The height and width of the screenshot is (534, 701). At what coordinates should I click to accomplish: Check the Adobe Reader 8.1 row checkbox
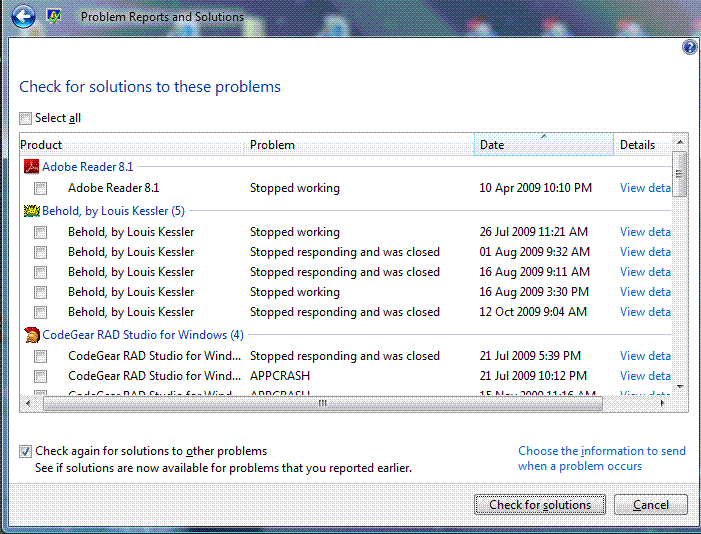point(41,188)
